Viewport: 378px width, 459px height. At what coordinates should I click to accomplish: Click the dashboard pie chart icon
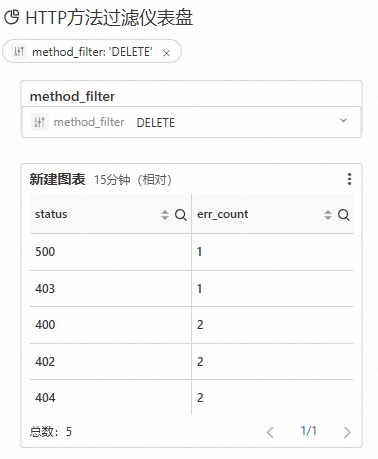pyautogui.click(x=12, y=17)
